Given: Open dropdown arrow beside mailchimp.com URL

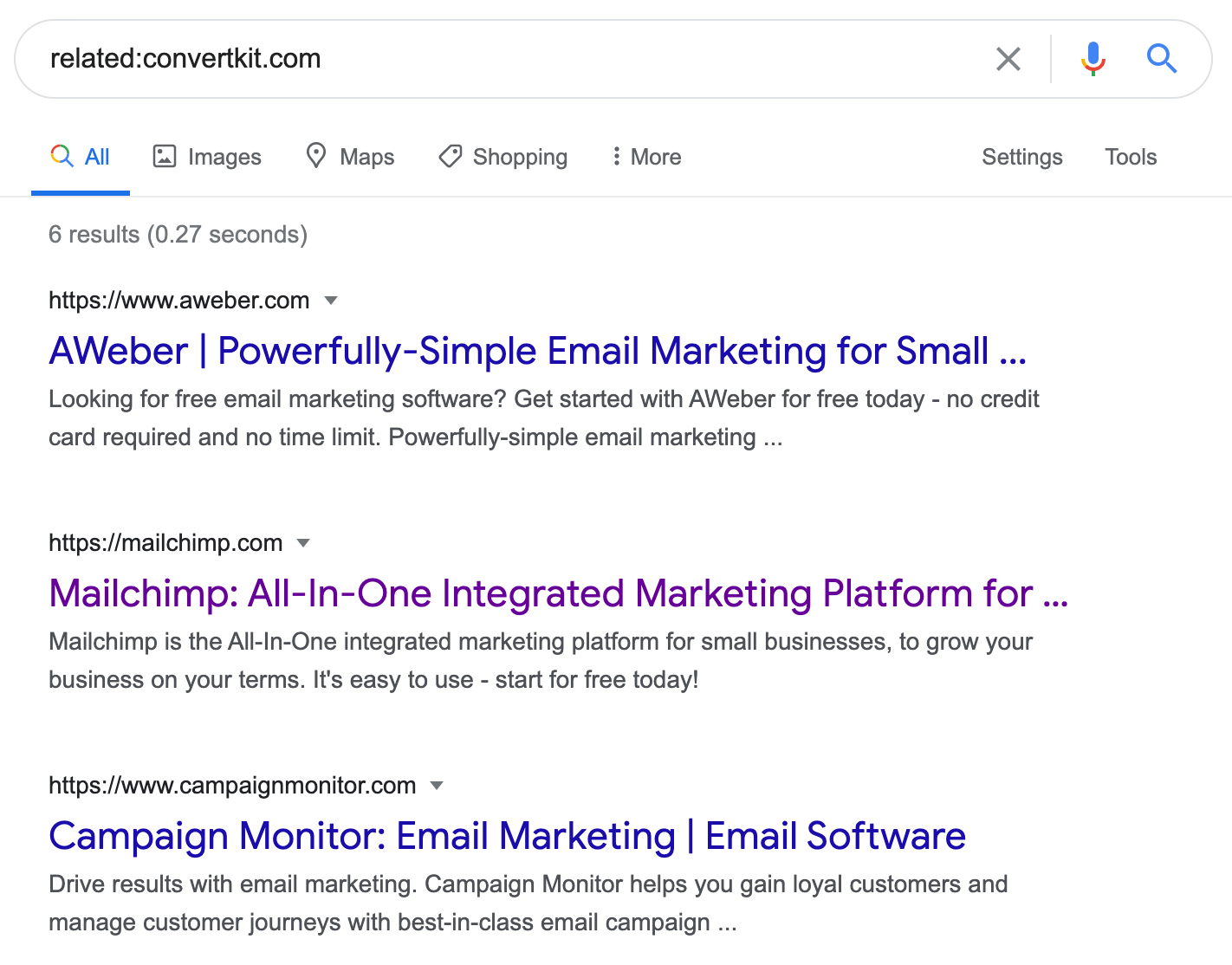Looking at the screenshot, I should click(x=303, y=543).
